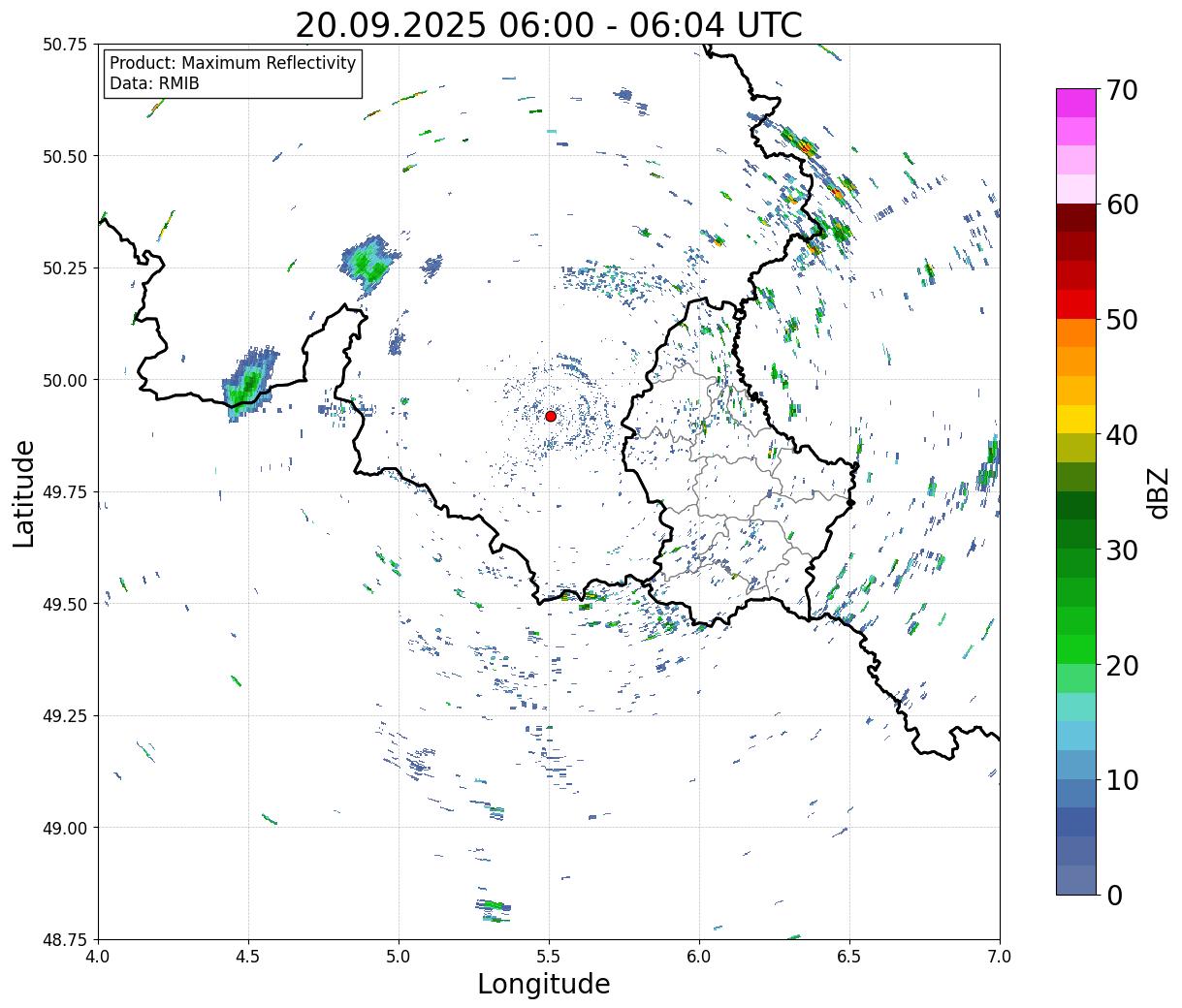Click the colorbar tick label 70
This screenshot has width=1182, height=1008.
pos(1120,90)
